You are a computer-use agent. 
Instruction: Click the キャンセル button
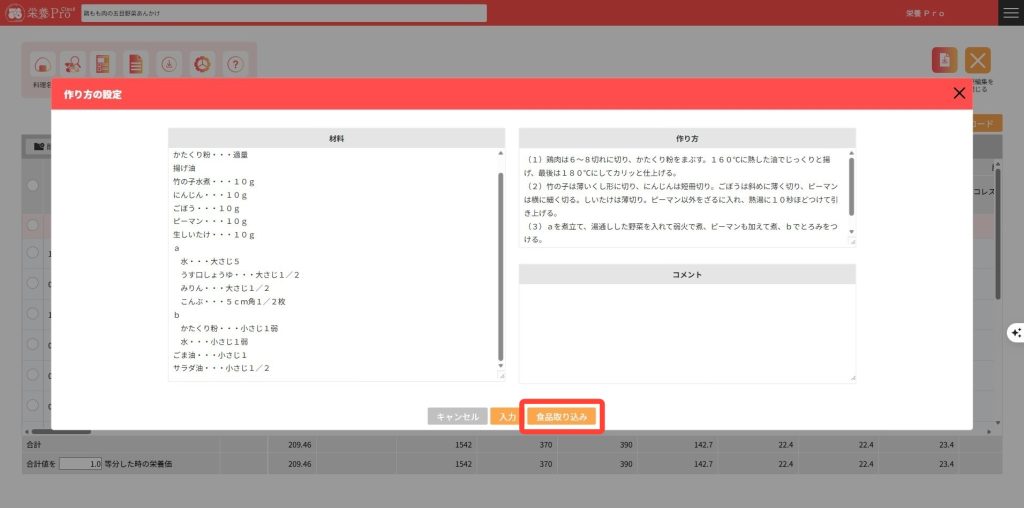pos(458,417)
